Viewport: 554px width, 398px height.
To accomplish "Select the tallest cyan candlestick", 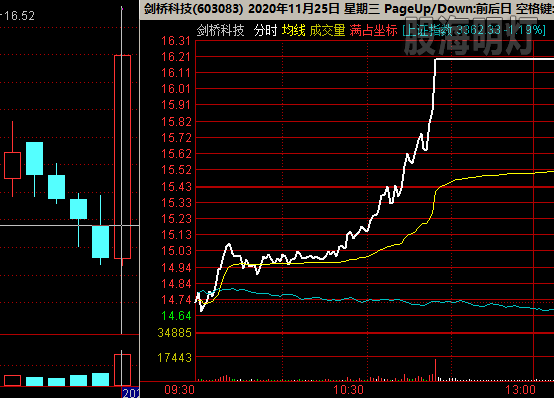I will pyautogui.click(x=34, y=158).
